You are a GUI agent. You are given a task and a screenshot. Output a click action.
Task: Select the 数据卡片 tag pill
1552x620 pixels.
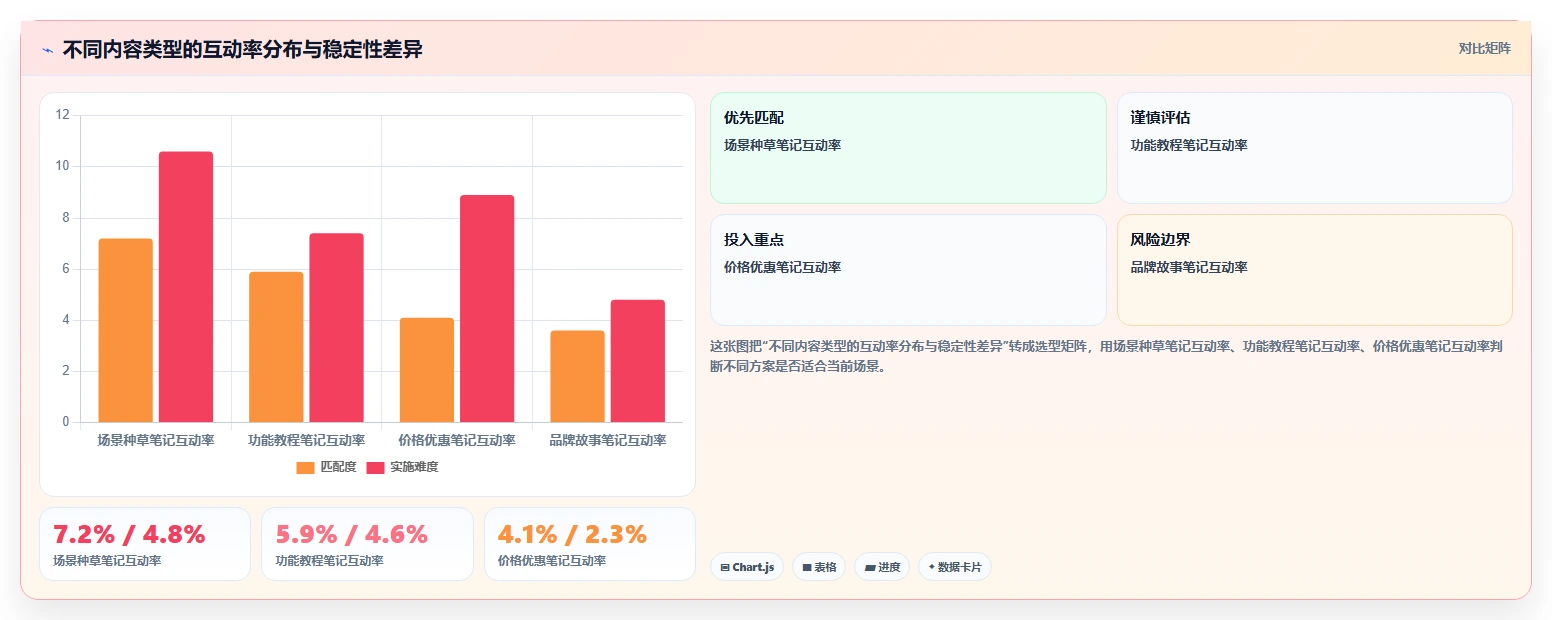[x=955, y=567]
